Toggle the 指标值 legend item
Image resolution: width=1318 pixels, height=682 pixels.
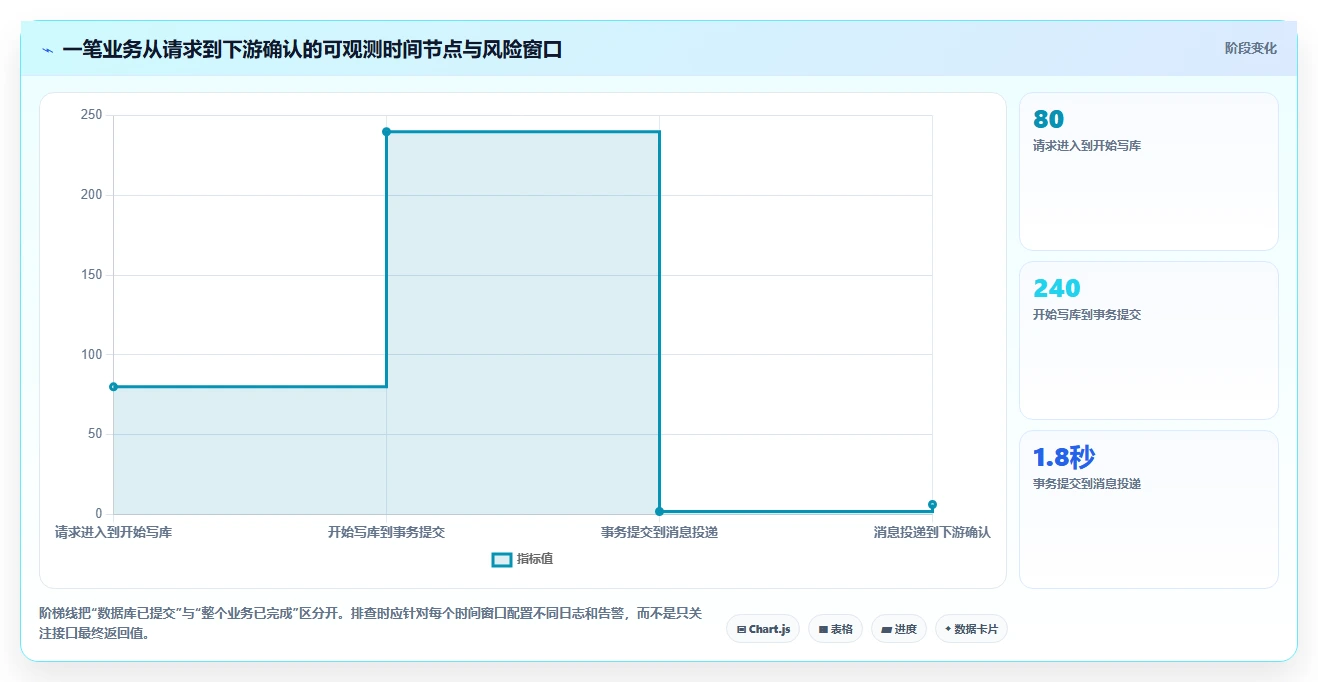[x=522, y=559]
